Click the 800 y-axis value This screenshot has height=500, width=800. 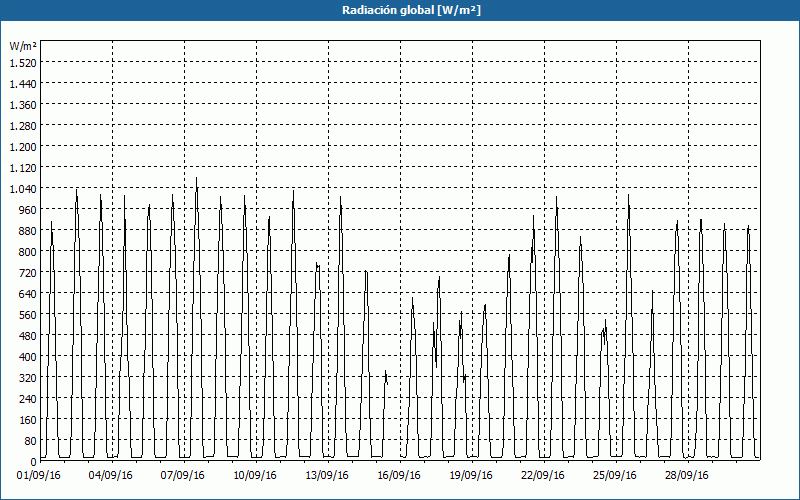(28, 252)
